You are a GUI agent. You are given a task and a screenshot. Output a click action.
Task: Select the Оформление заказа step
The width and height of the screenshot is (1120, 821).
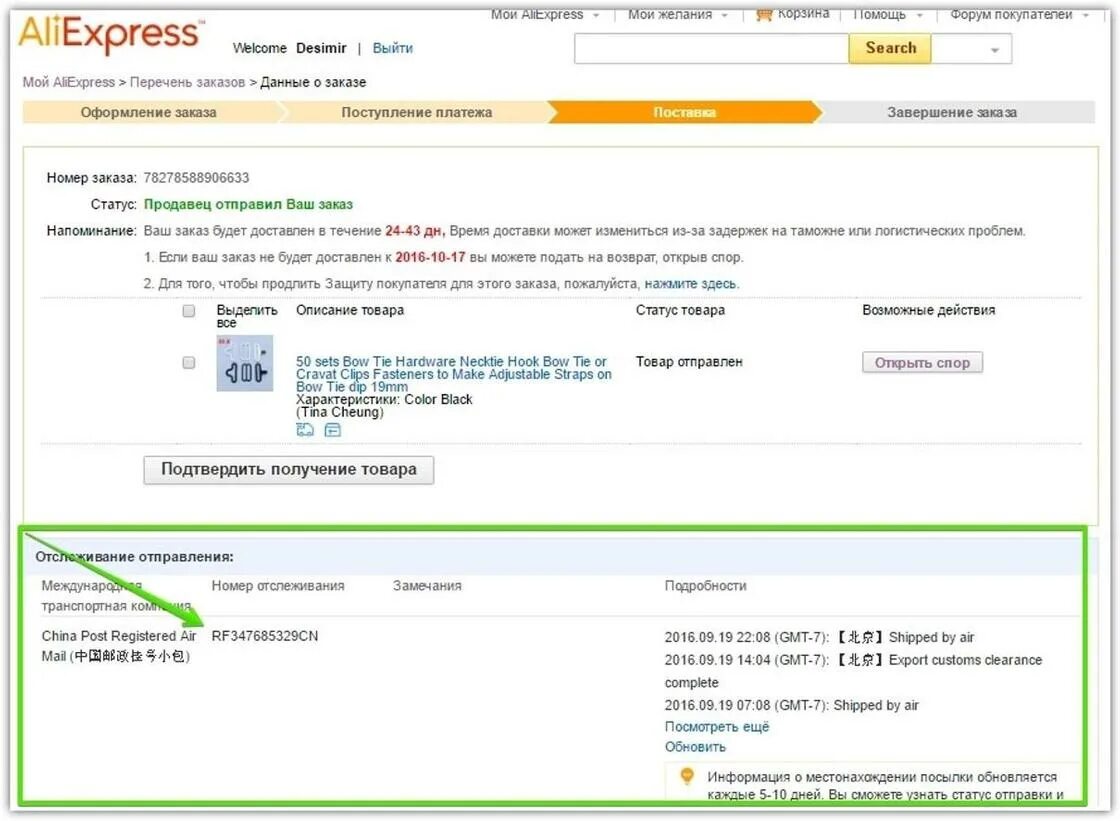[149, 112]
